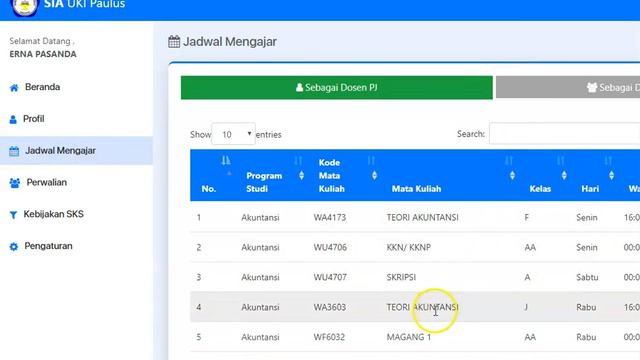
Task: Click the Kebijakan SKS filter icon
Action: [x=13, y=215]
